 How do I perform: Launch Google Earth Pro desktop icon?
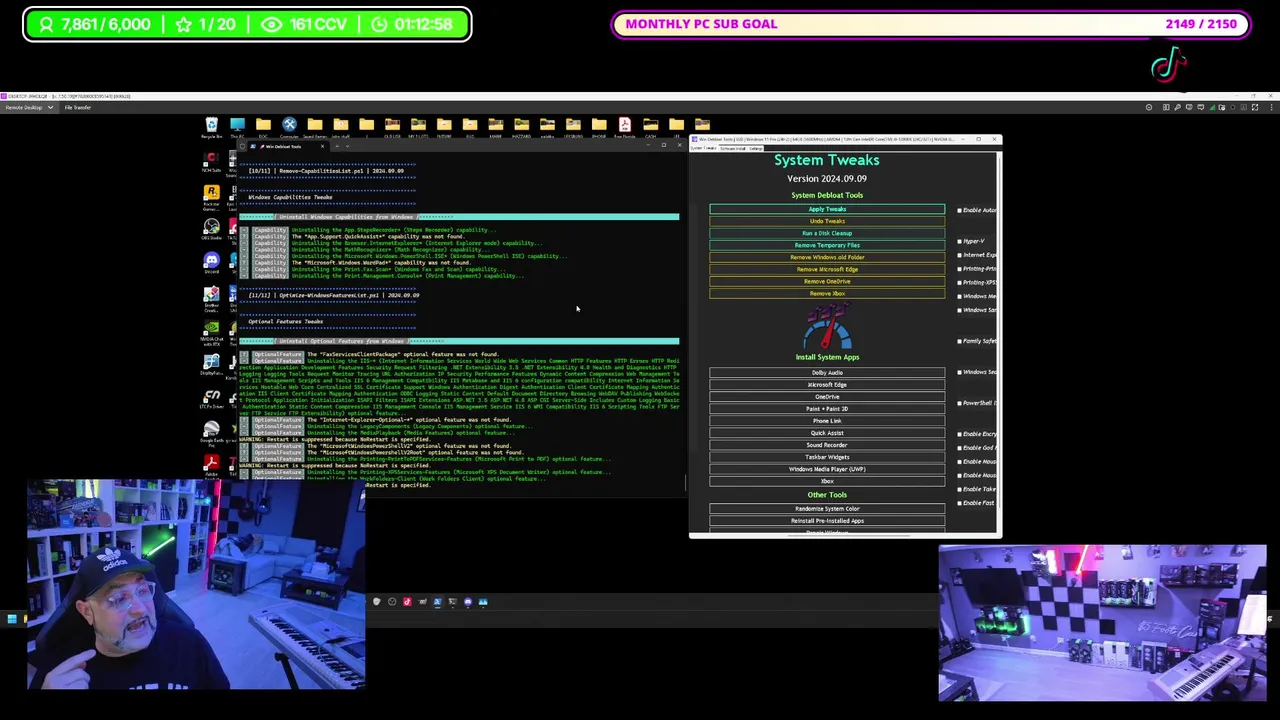(211, 433)
